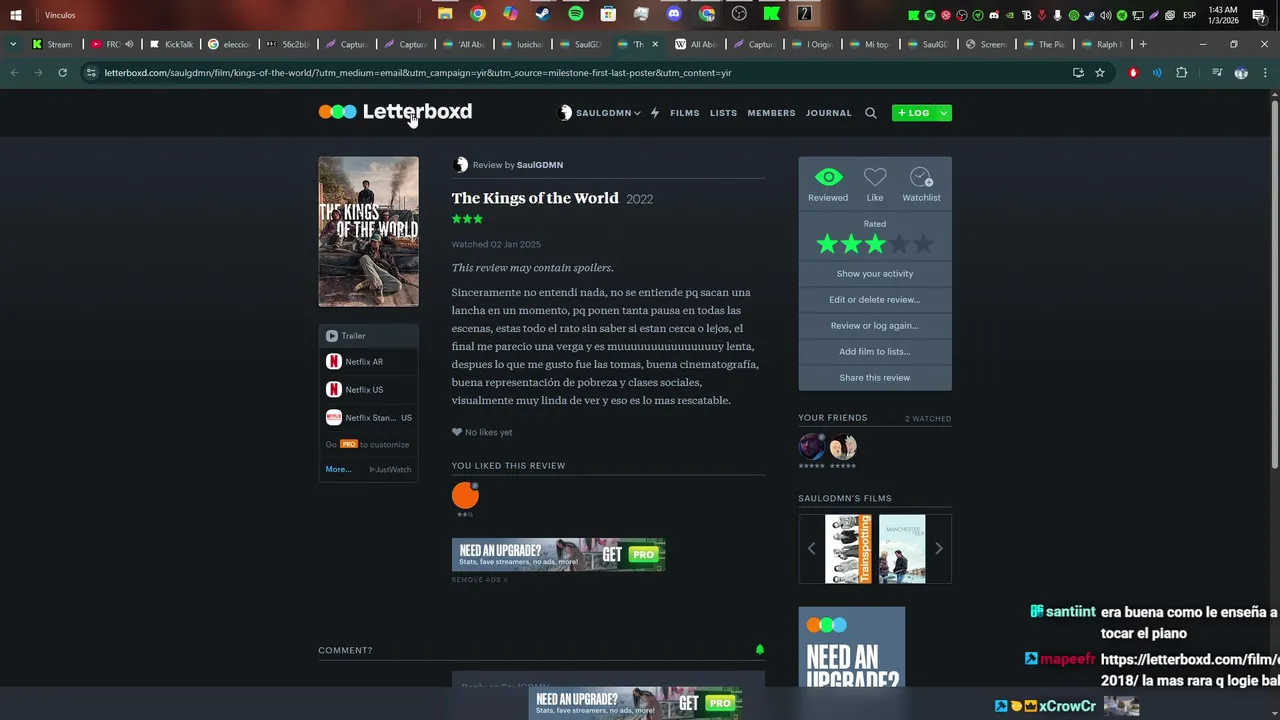Open the 2022 year link

[x=639, y=199]
